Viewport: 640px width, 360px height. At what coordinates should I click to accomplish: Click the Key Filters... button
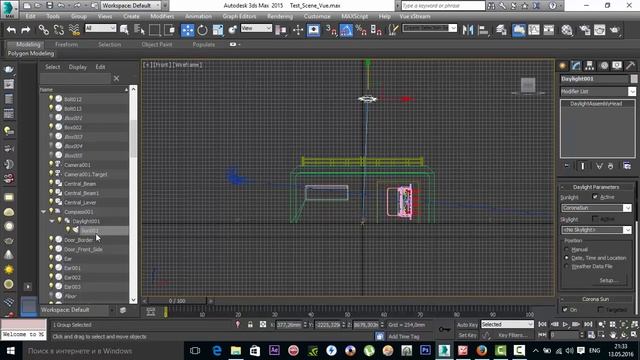coord(513,335)
